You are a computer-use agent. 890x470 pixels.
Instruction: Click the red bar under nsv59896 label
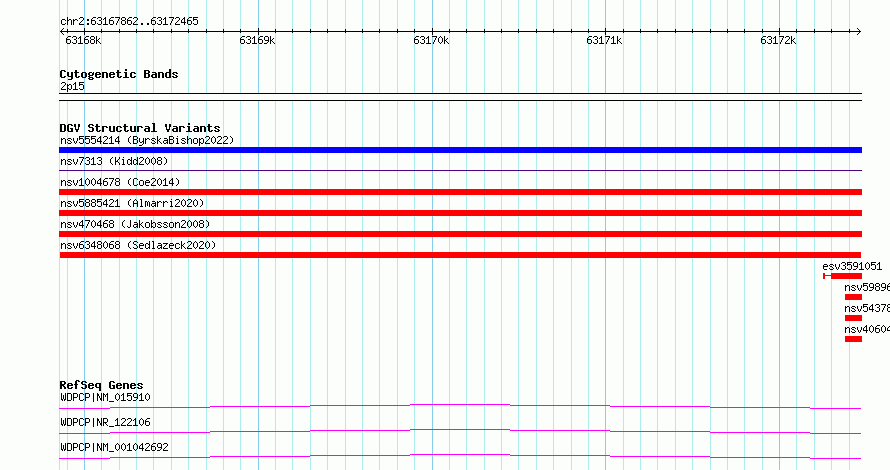853,297
